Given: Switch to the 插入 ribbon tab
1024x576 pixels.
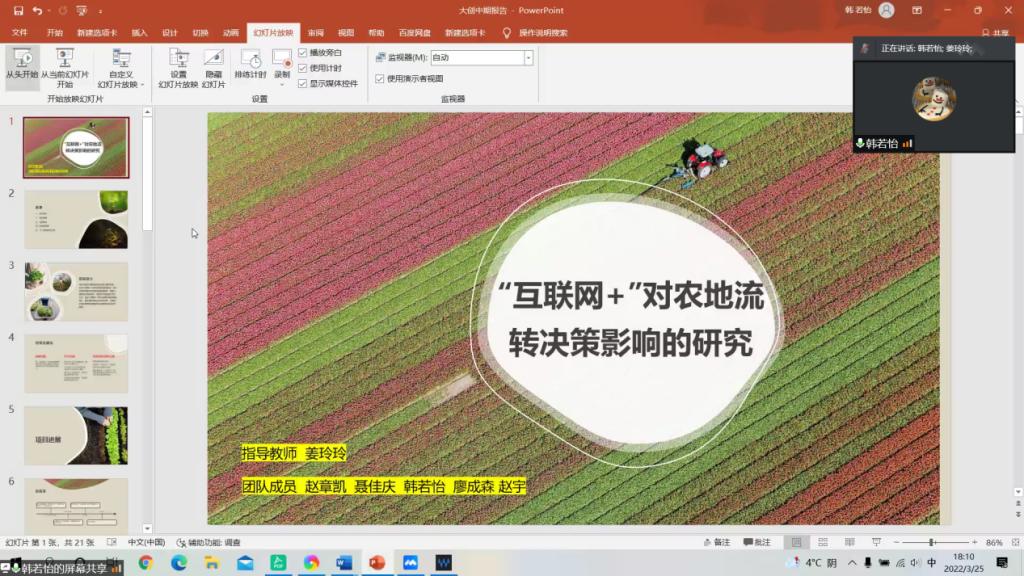Looking at the screenshot, I should pos(139,32).
